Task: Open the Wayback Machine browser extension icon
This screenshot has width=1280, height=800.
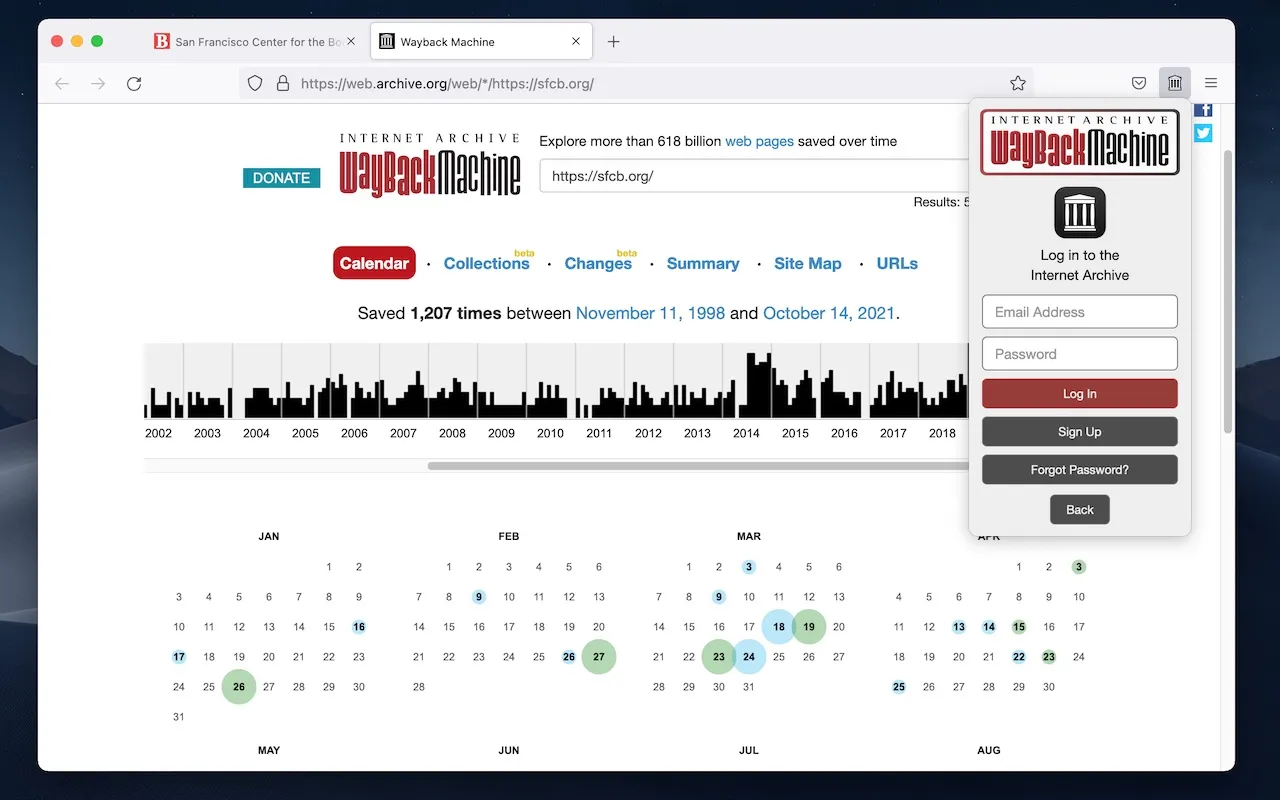Action: (1174, 83)
